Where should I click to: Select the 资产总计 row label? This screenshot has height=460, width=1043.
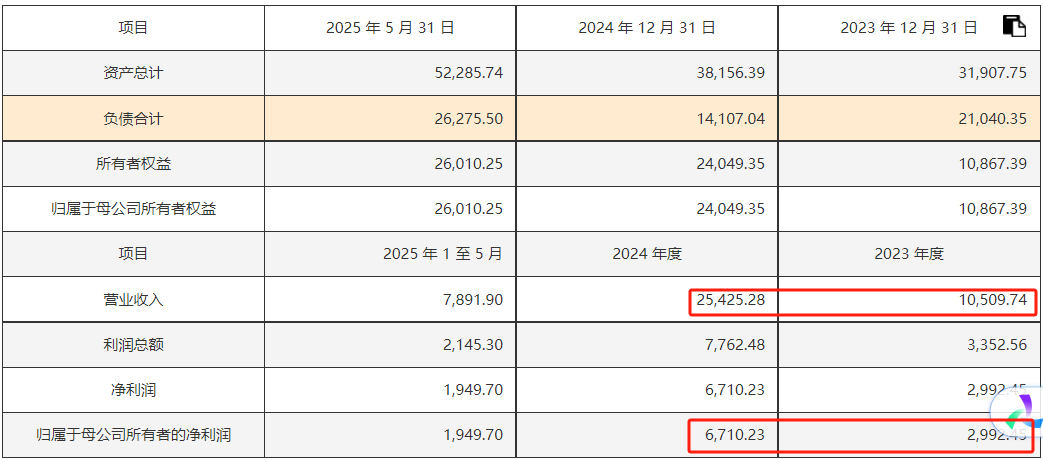133,73
